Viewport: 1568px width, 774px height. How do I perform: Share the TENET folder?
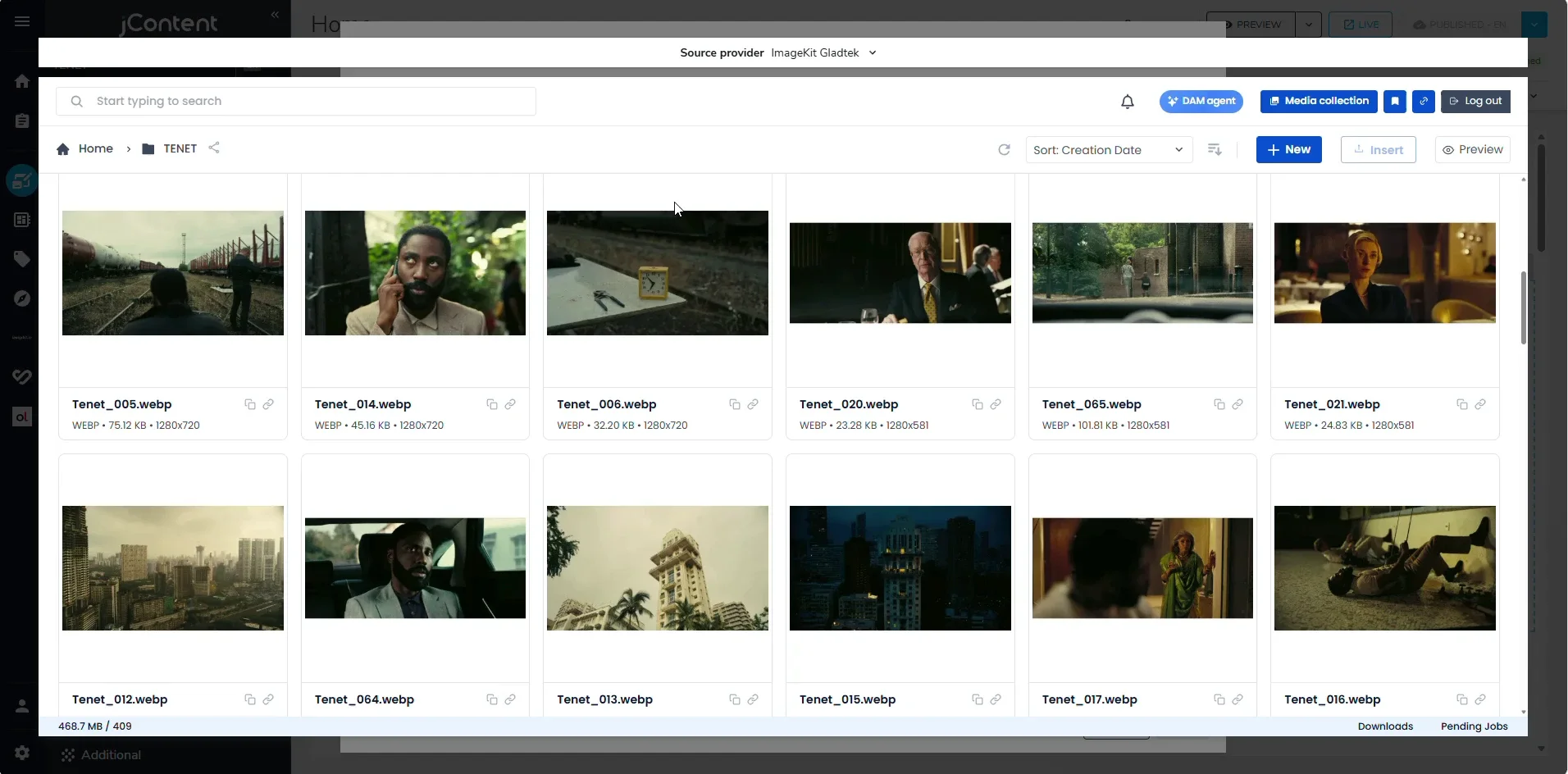(214, 148)
